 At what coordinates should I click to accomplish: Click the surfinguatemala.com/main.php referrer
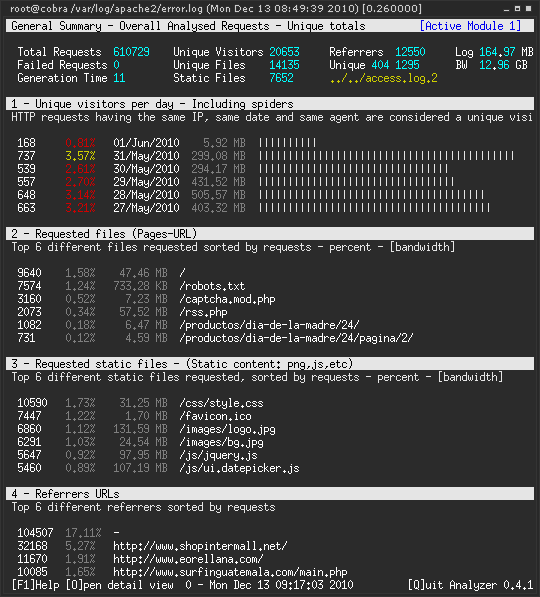click(230, 572)
